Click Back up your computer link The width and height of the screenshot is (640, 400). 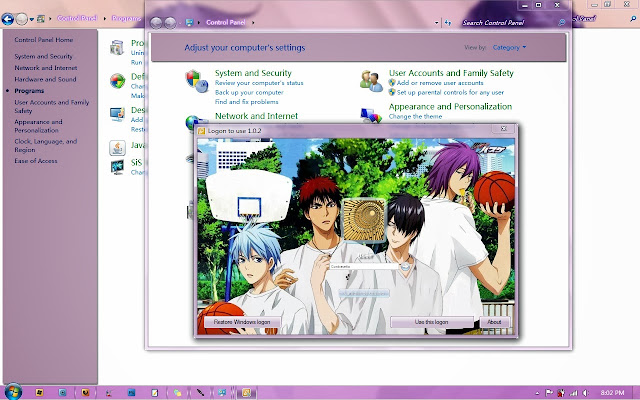tap(249, 93)
